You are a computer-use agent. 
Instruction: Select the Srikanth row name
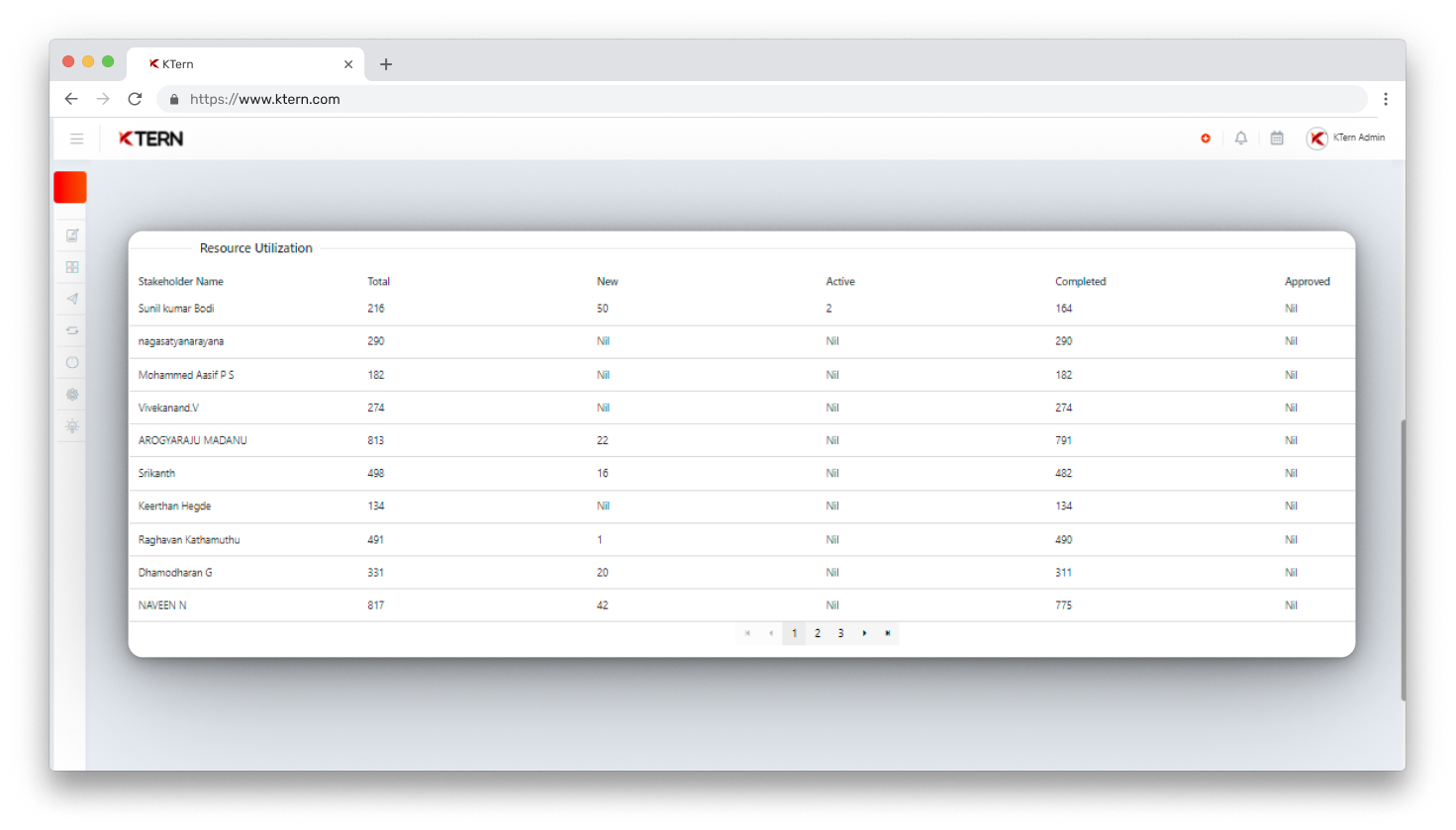point(156,473)
